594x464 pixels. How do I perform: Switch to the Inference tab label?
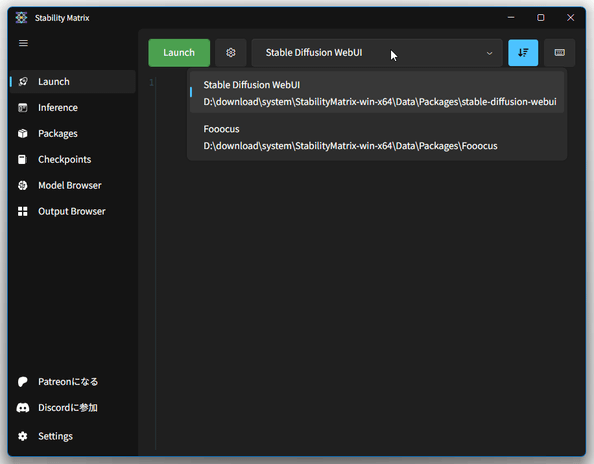tap(58, 108)
